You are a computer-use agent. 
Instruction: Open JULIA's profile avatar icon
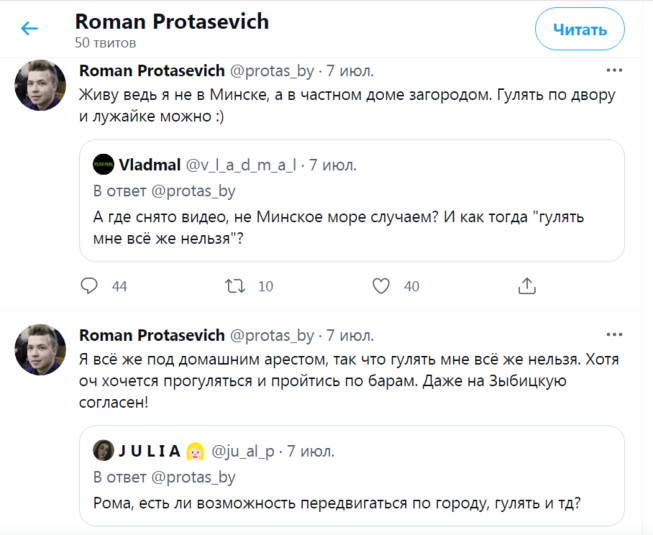point(103,451)
